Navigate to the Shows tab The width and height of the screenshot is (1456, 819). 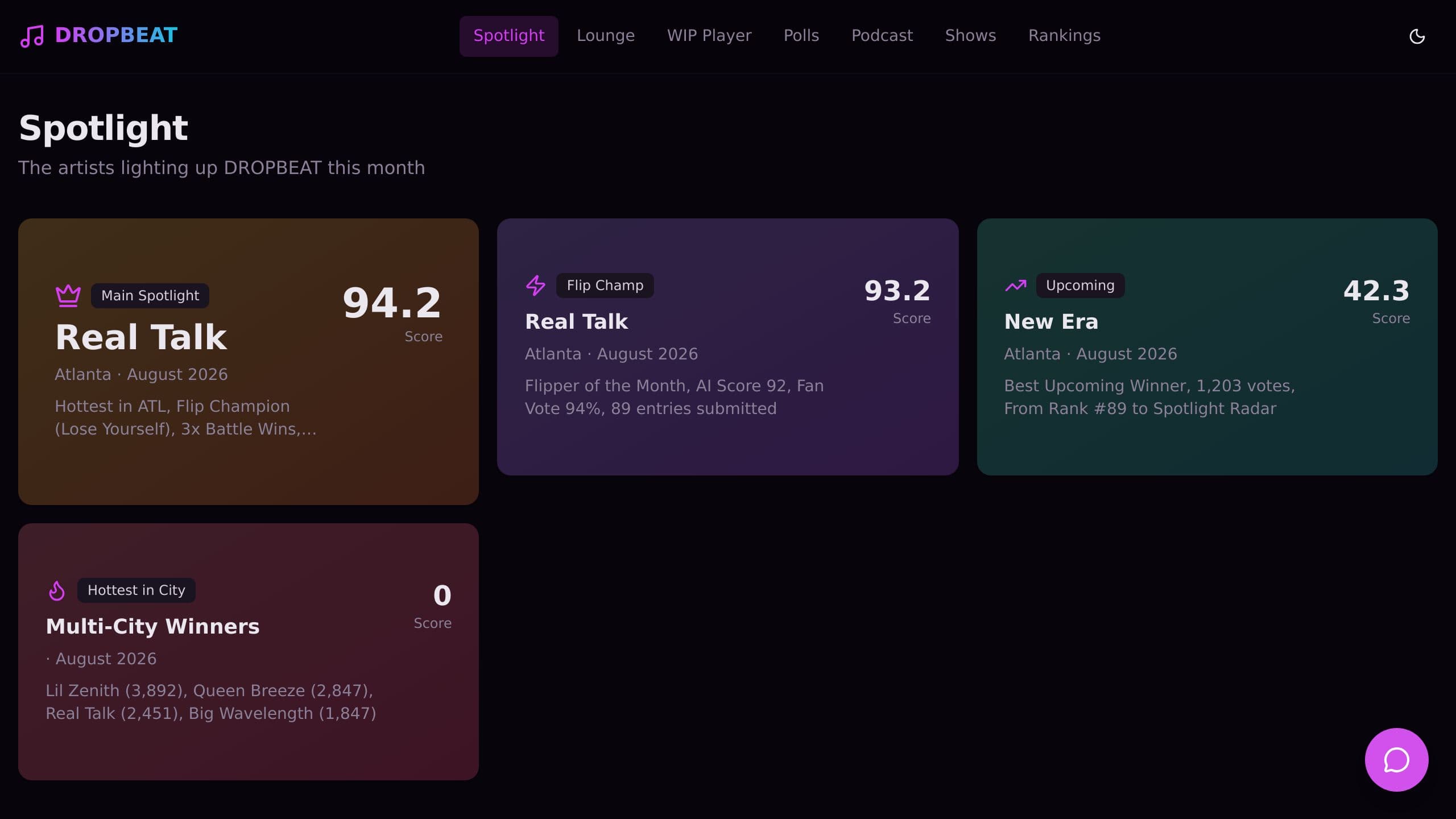coord(970,36)
